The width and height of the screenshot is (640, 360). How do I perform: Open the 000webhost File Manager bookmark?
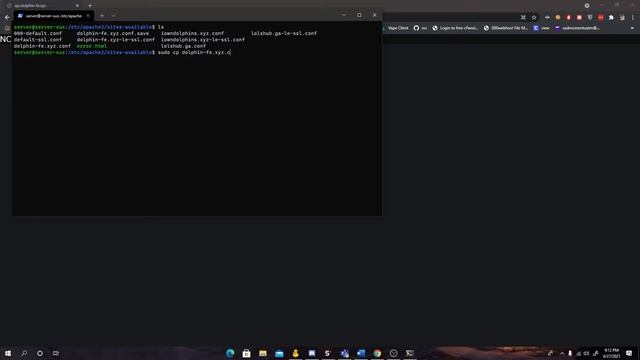(506, 28)
